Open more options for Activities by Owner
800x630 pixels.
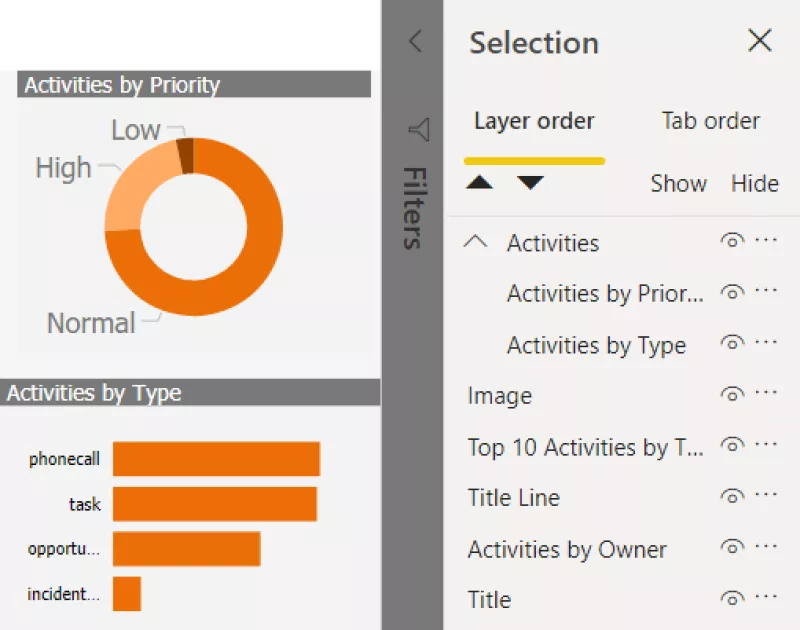766,547
